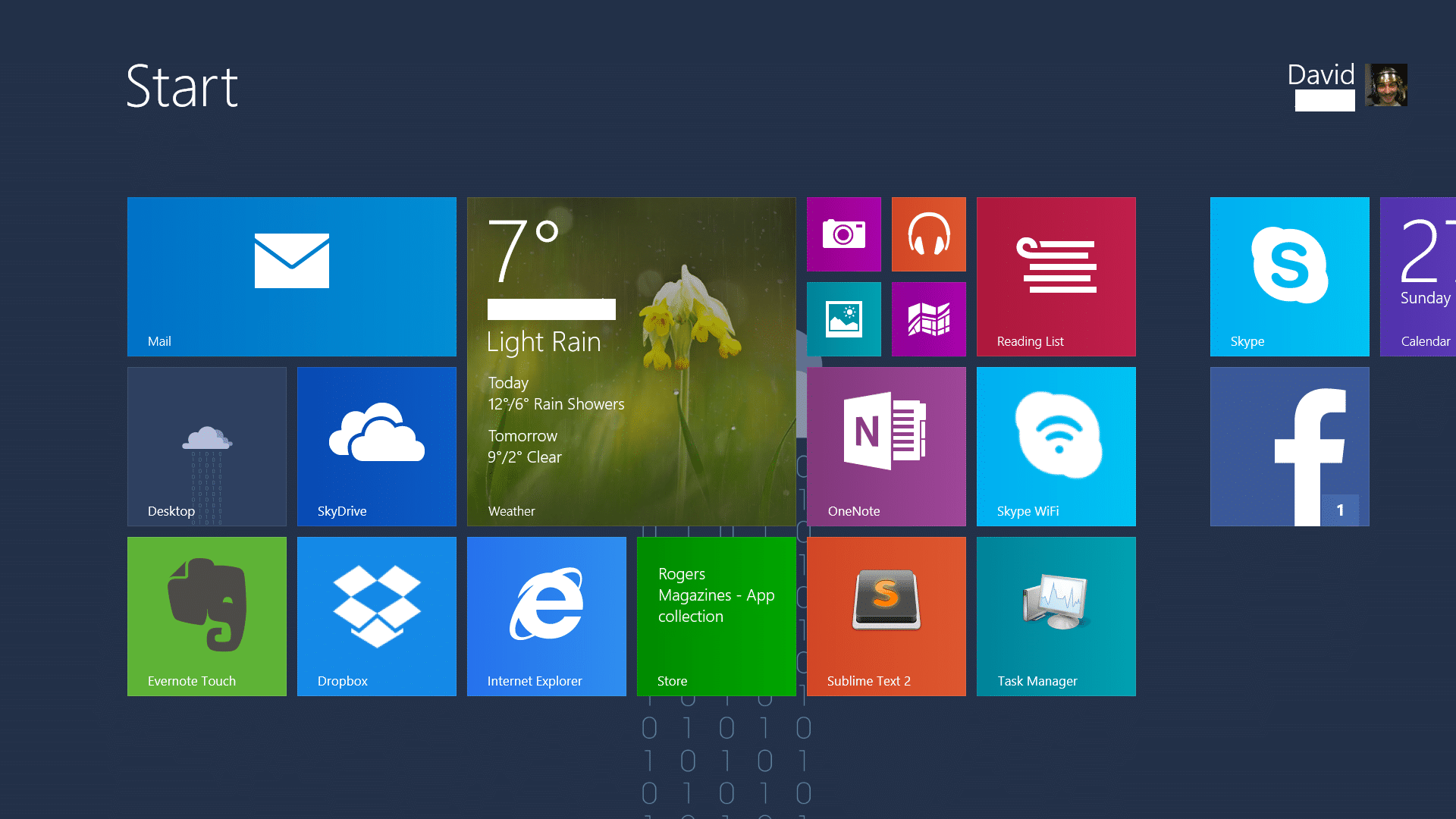Open the Music headphones tile
1456x819 pixels.
tap(929, 234)
